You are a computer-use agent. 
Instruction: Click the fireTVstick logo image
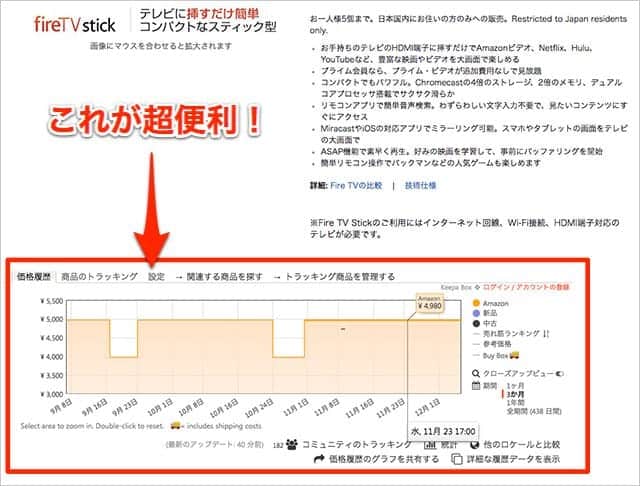[x=75, y=25]
